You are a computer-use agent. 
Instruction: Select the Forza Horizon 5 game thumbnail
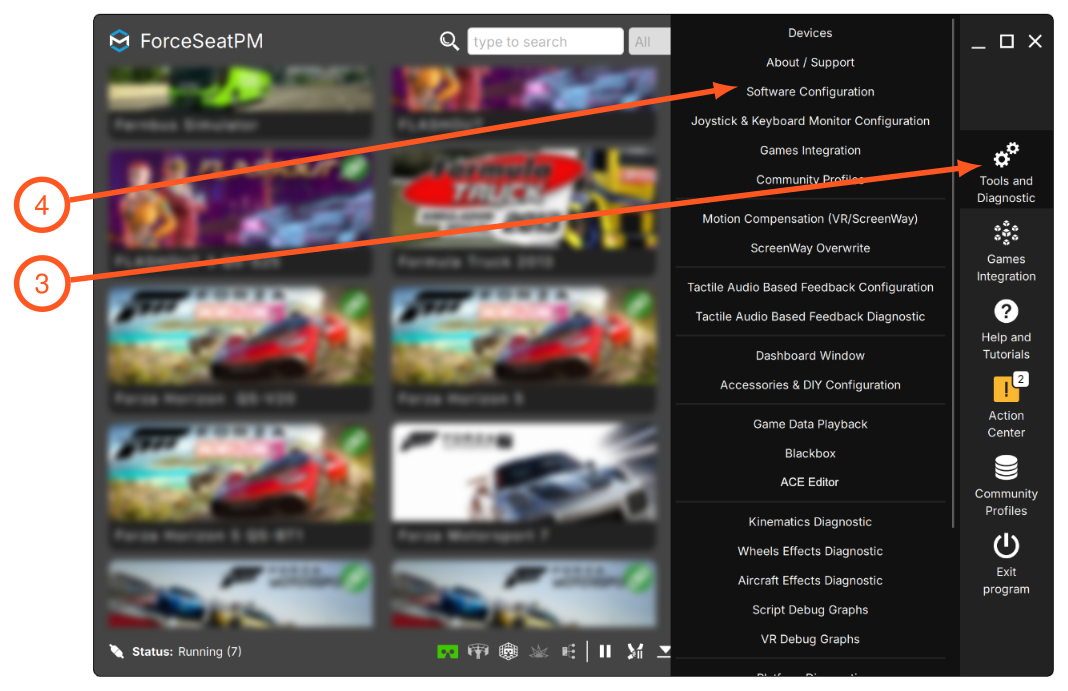(x=524, y=348)
